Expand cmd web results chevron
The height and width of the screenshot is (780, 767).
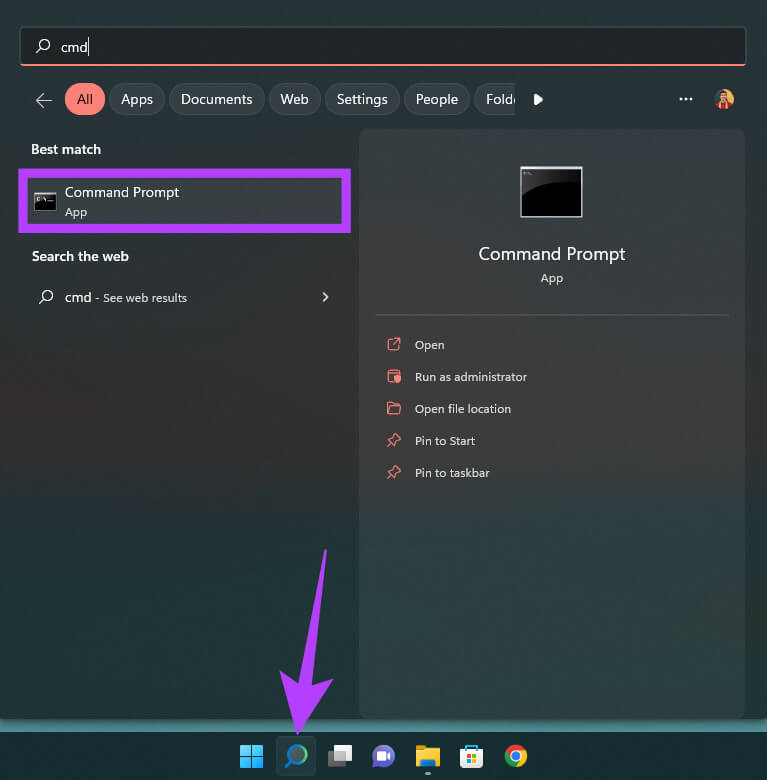[325, 297]
